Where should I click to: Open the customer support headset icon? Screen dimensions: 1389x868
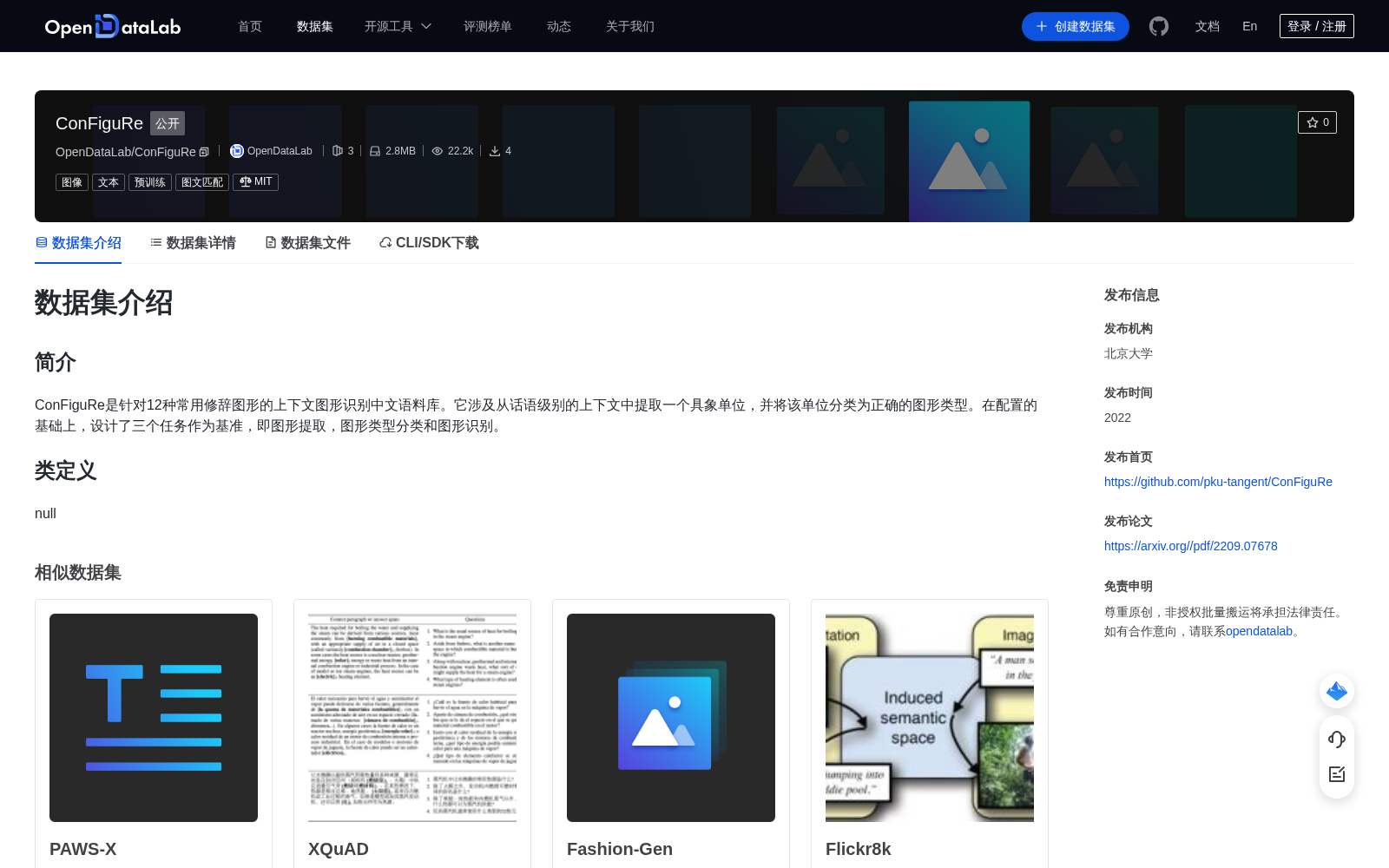pyautogui.click(x=1337, y=739)
